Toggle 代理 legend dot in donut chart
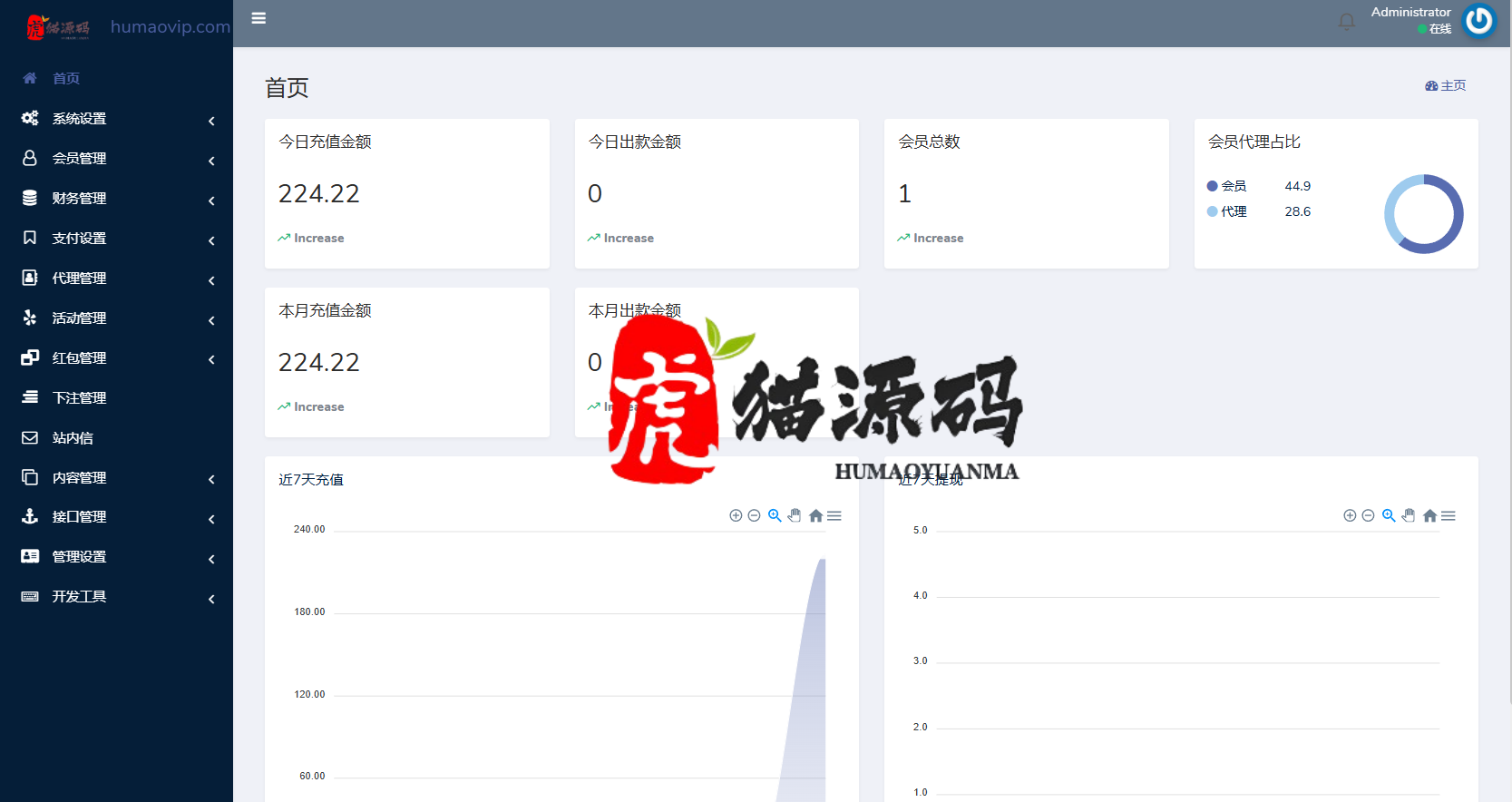This screenshot has height=802, width=1512. pos(1212,211)
